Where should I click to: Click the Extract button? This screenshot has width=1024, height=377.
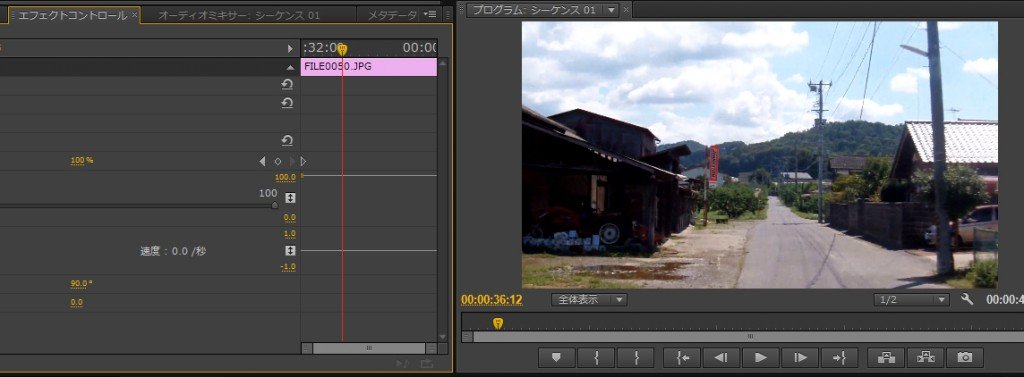click(x=925, y=357)
